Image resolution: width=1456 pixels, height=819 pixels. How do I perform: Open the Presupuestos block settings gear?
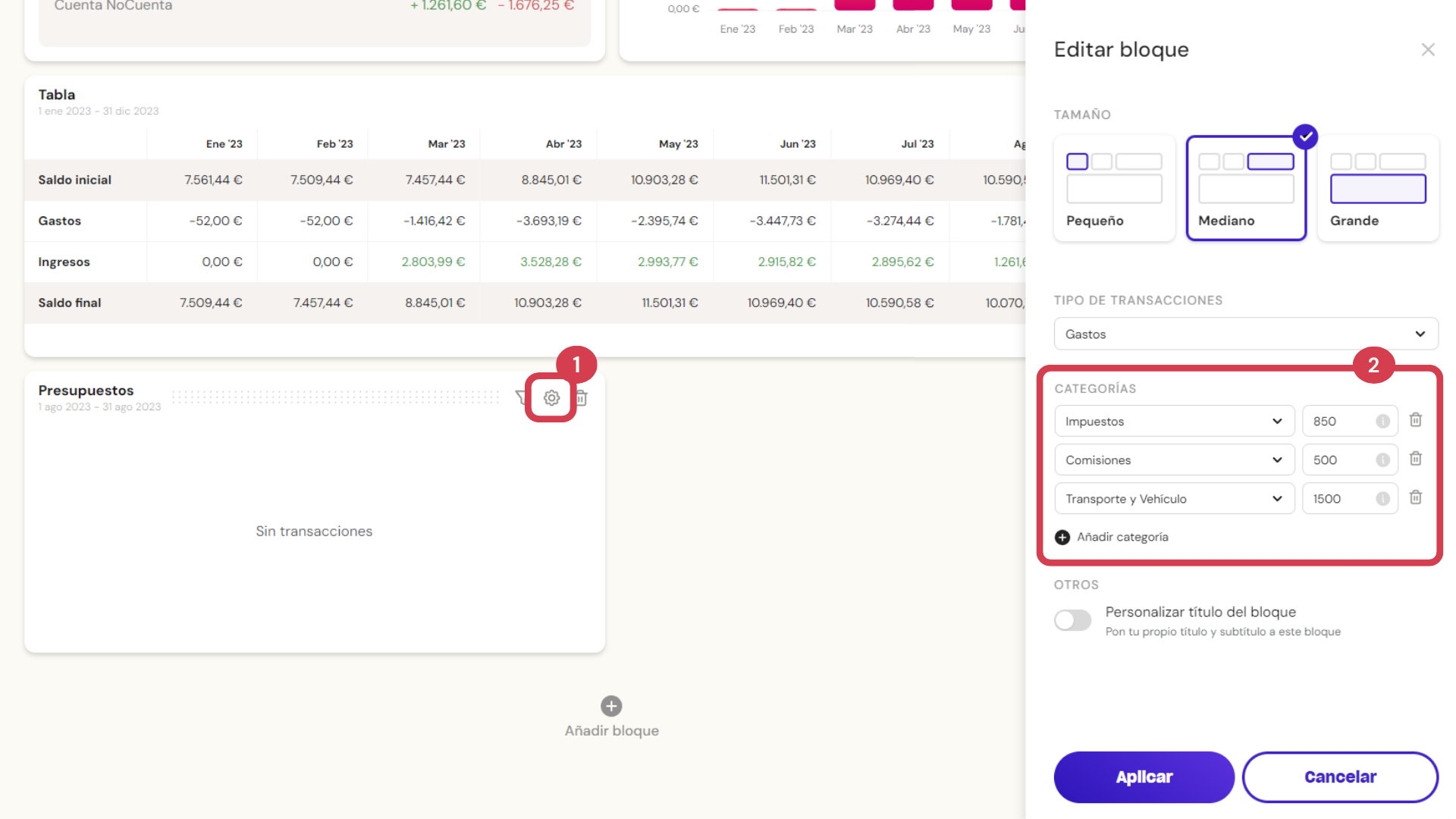click(x=551, y=397)
